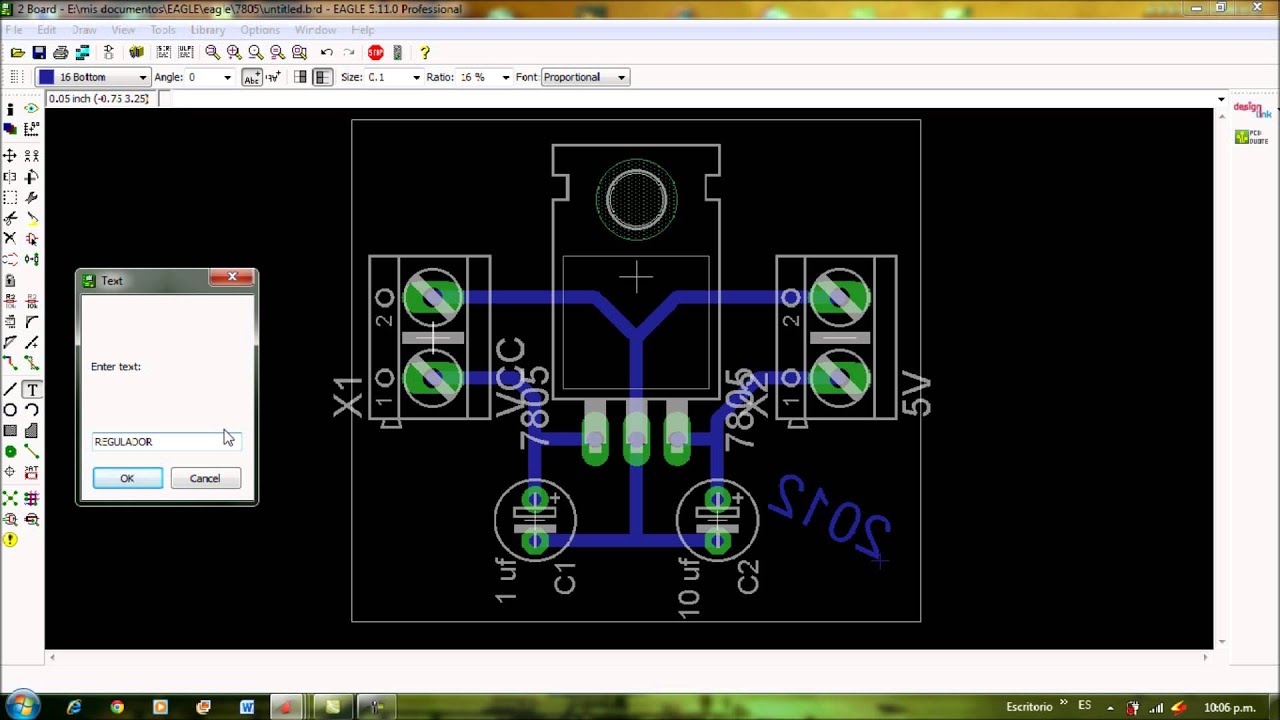Select the Info tool
The width and height of the screenshot is (1280, 720).
coord(10,108)
